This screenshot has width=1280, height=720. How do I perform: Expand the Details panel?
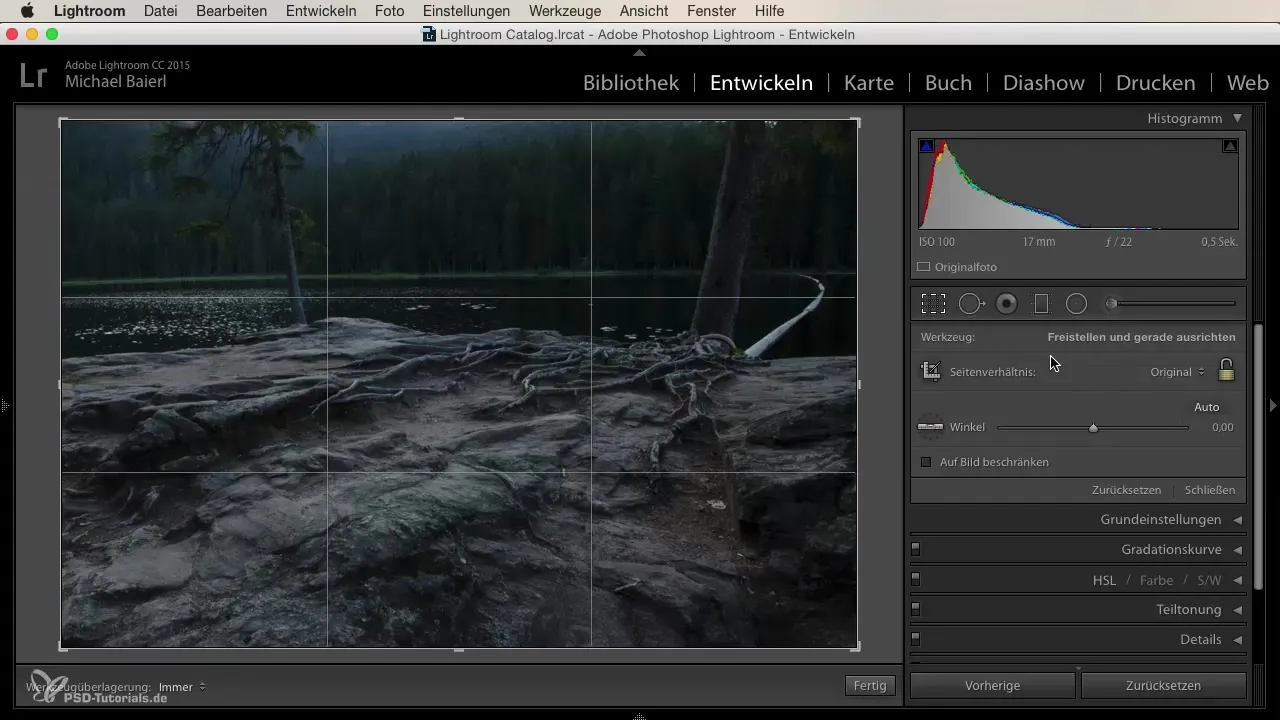point(1237,640)
